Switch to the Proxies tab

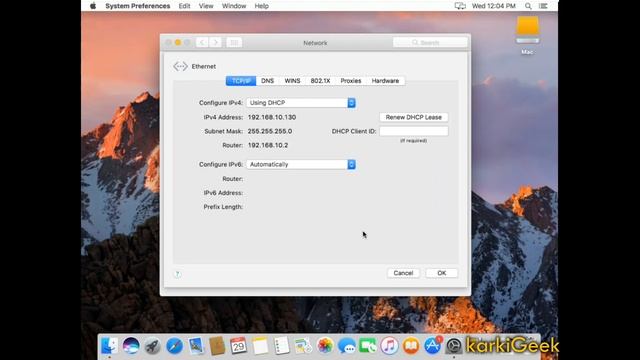[x=351, y=81]
